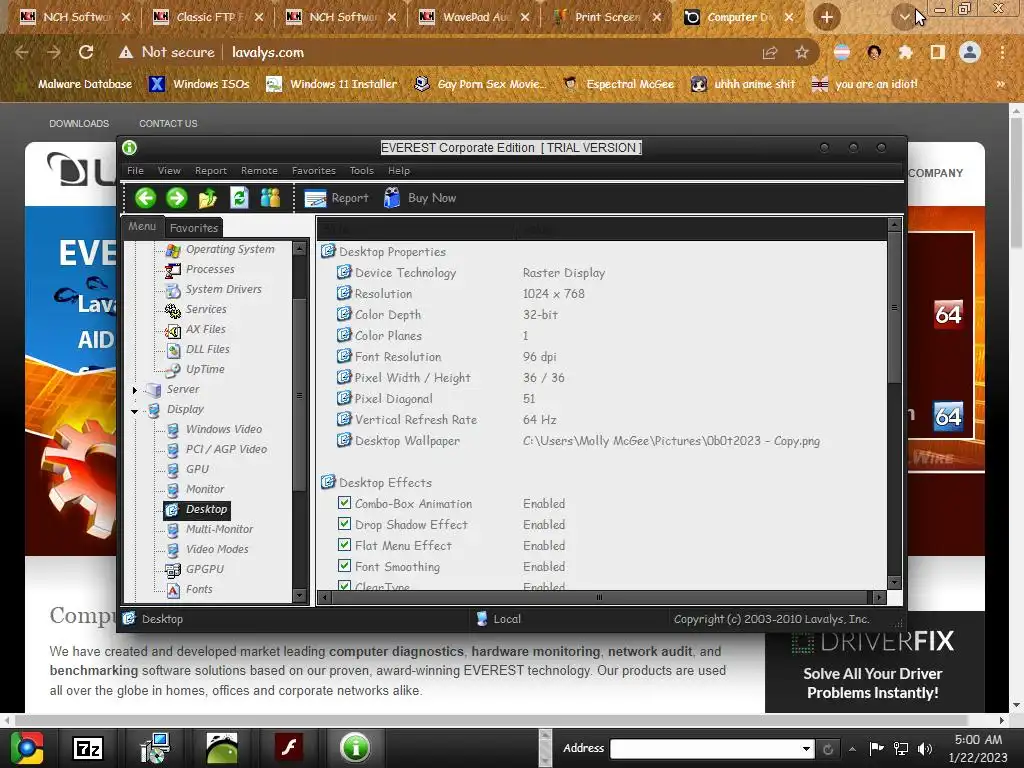The height and width of the screenshot is (768, 1024).
Task: Expand the Server tree node
Action: 135,390
